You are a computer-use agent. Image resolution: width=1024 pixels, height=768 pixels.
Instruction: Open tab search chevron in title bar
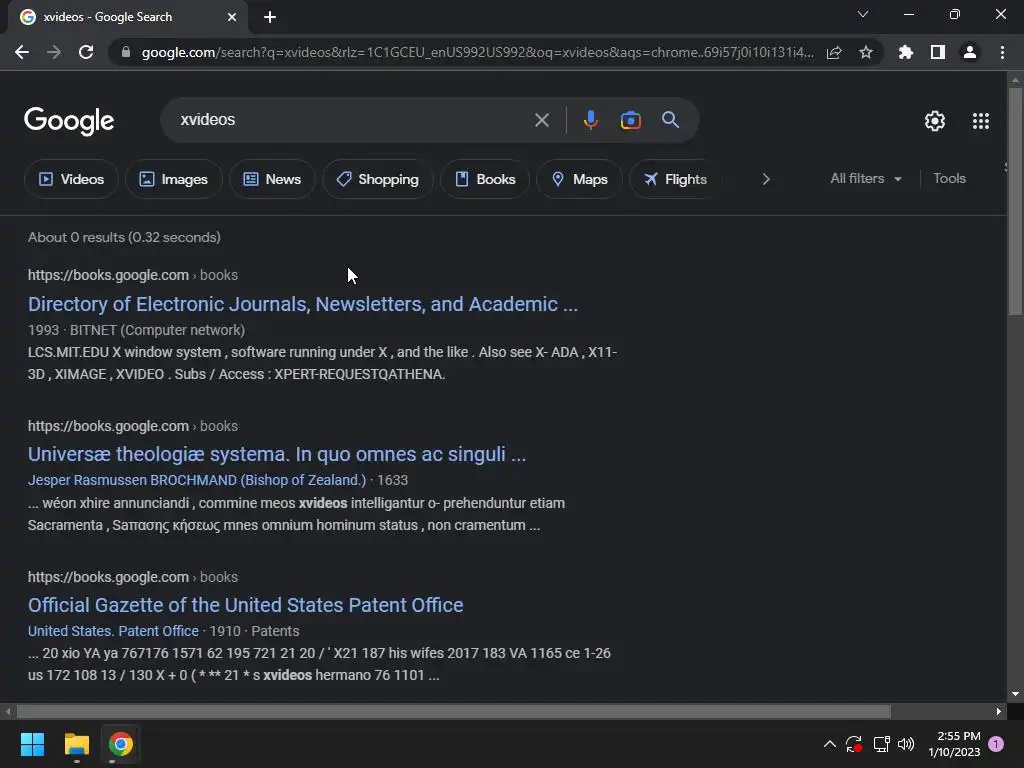pyautogui.click(x=863, y=14)
